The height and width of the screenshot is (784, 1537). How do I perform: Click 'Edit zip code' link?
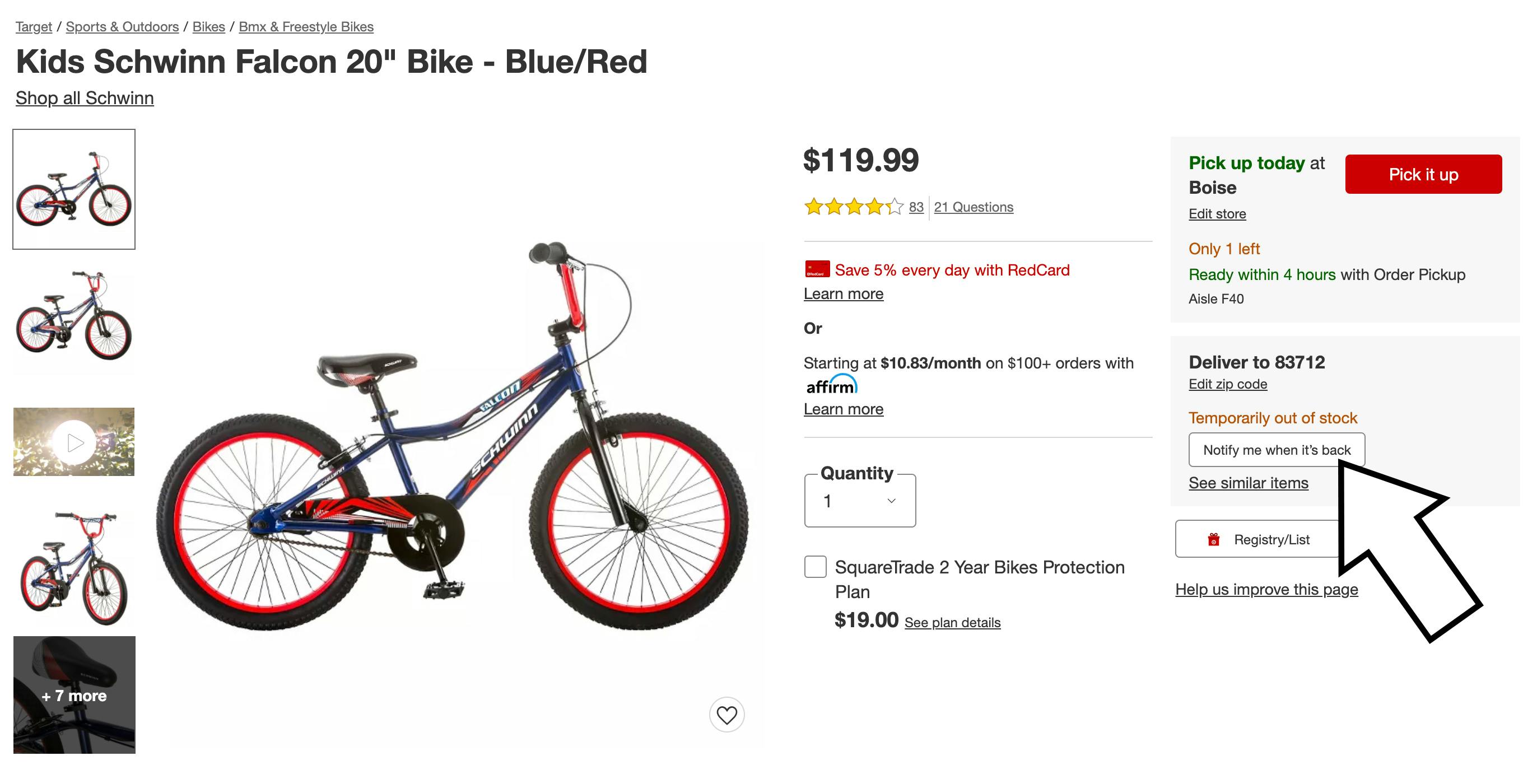pyautogui.click(x=1227, y=384)
